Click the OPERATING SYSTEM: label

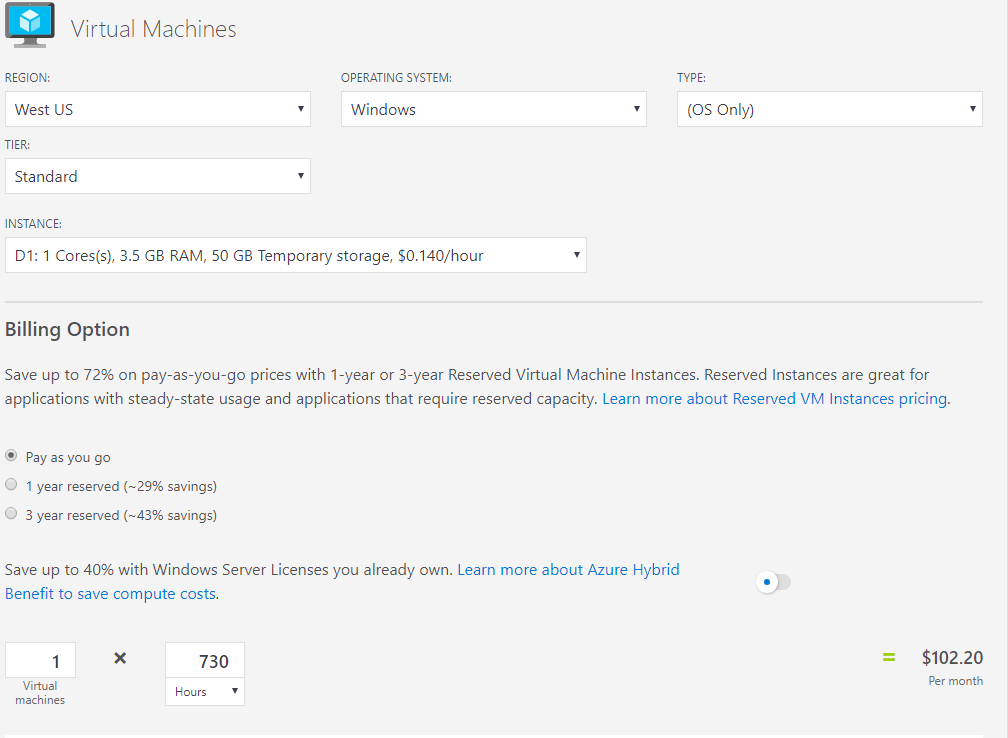coord(396,78)
